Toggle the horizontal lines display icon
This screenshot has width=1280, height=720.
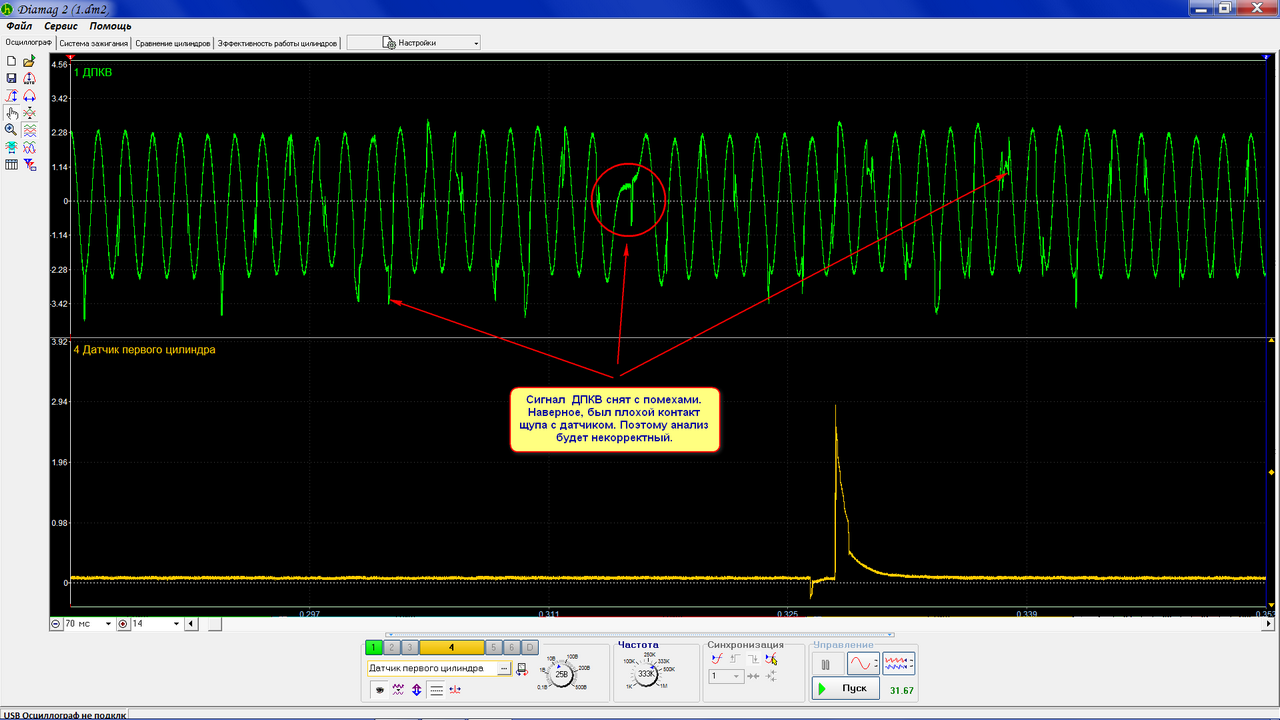(436, 689)
